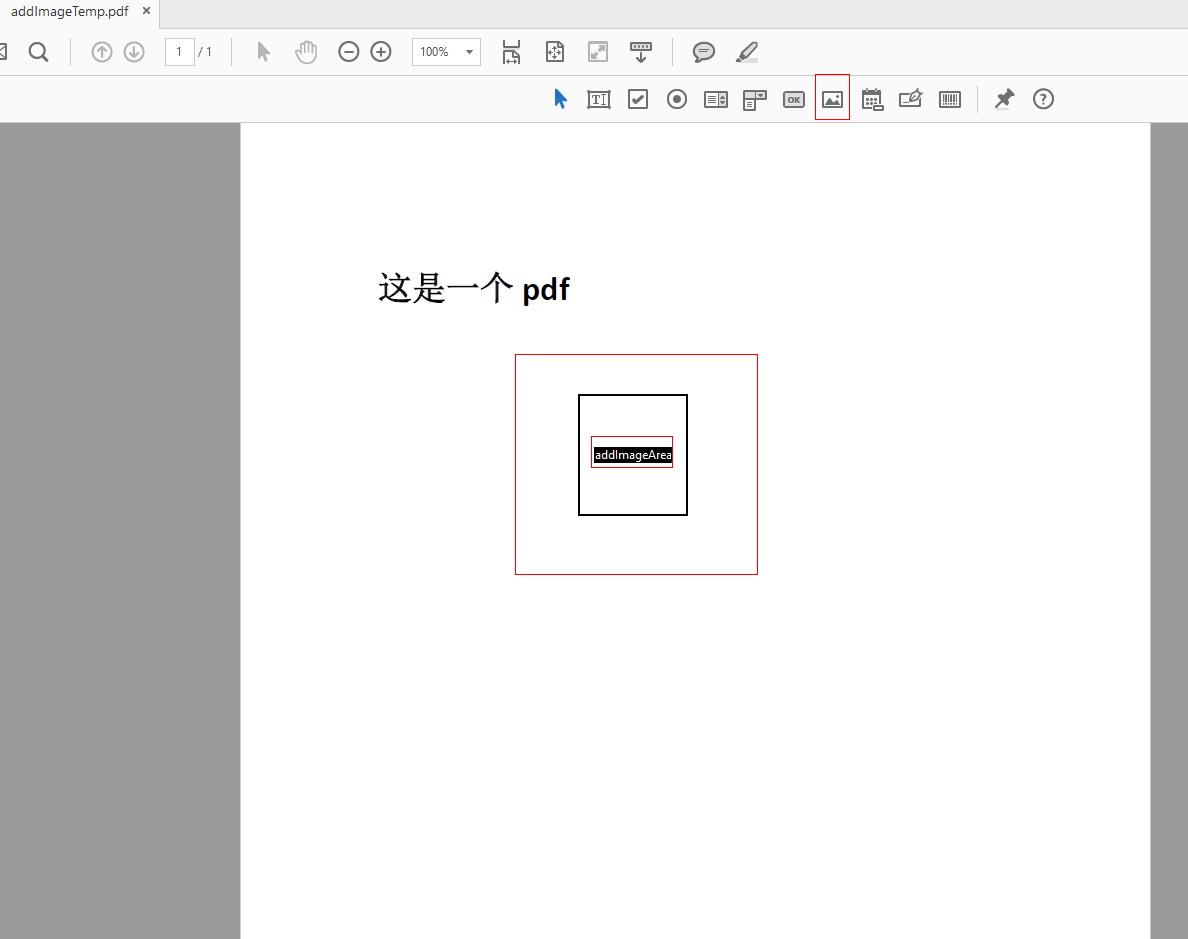The height and width of the screenshot is (939, 1188).
Task: Add a dropdown list field tool
Action: tap(755, 99)
